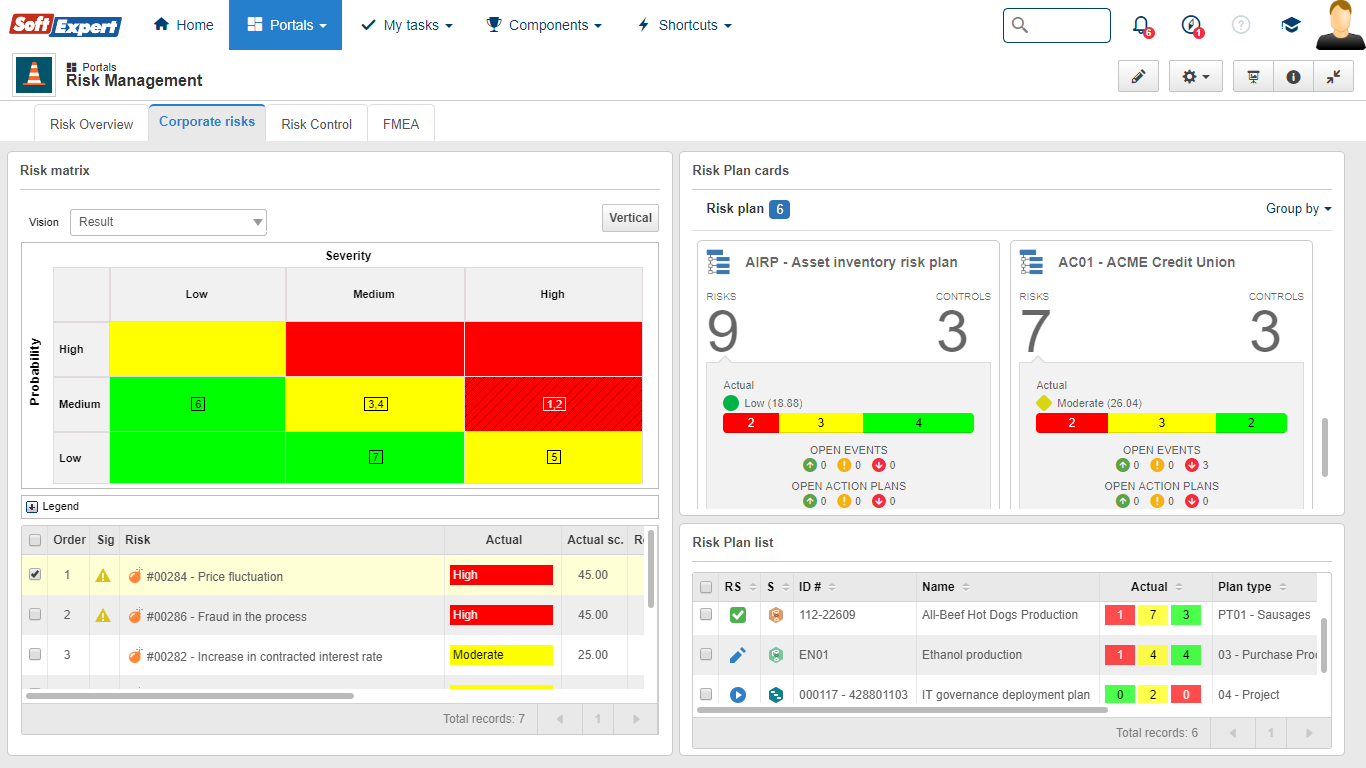Click the High probability Low severity yellow cell
The height and width of the screenshot is (768, 1366).
click(198, 349)
